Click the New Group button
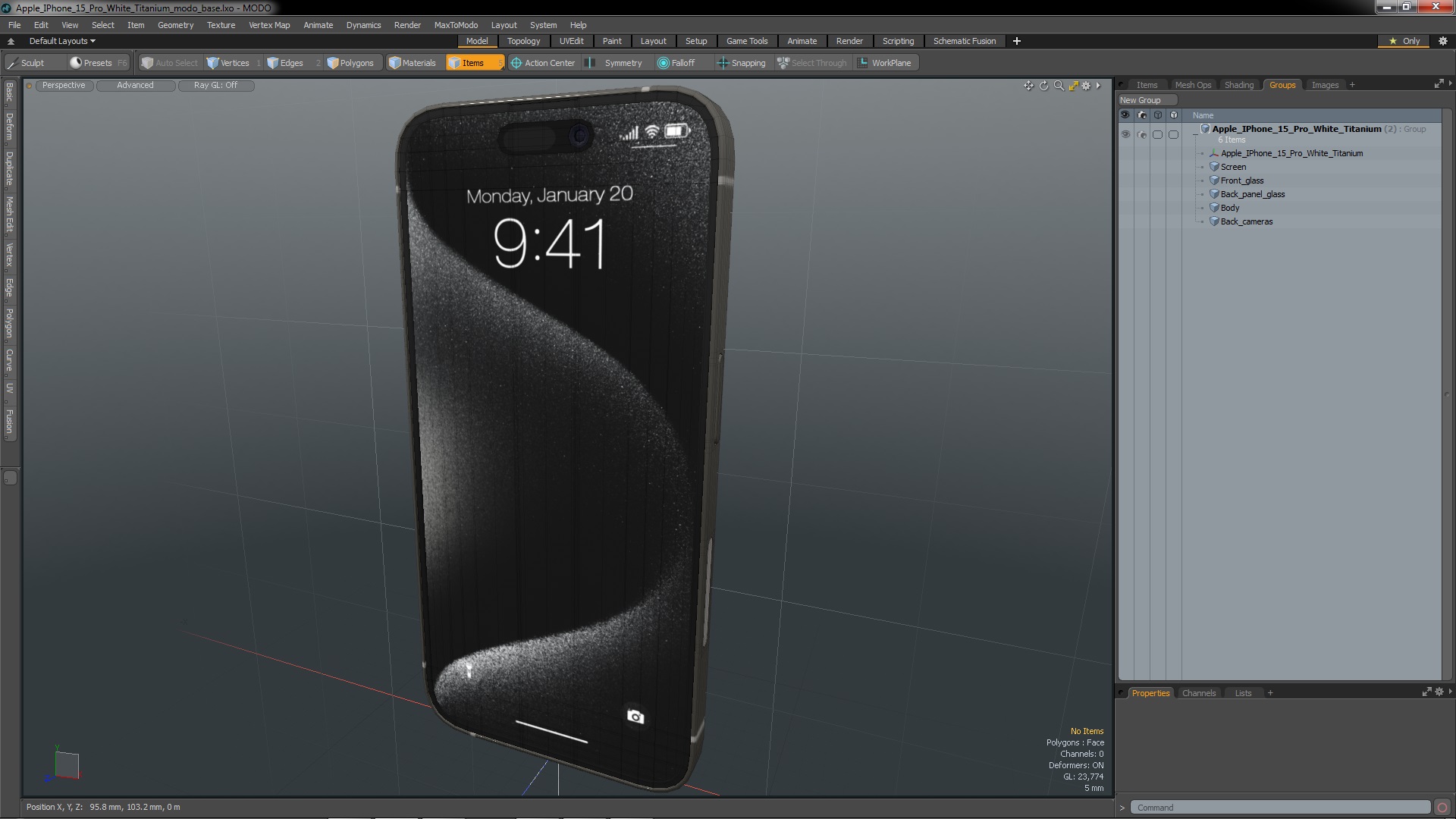1456x819 pixels. tap(1147, 100)
